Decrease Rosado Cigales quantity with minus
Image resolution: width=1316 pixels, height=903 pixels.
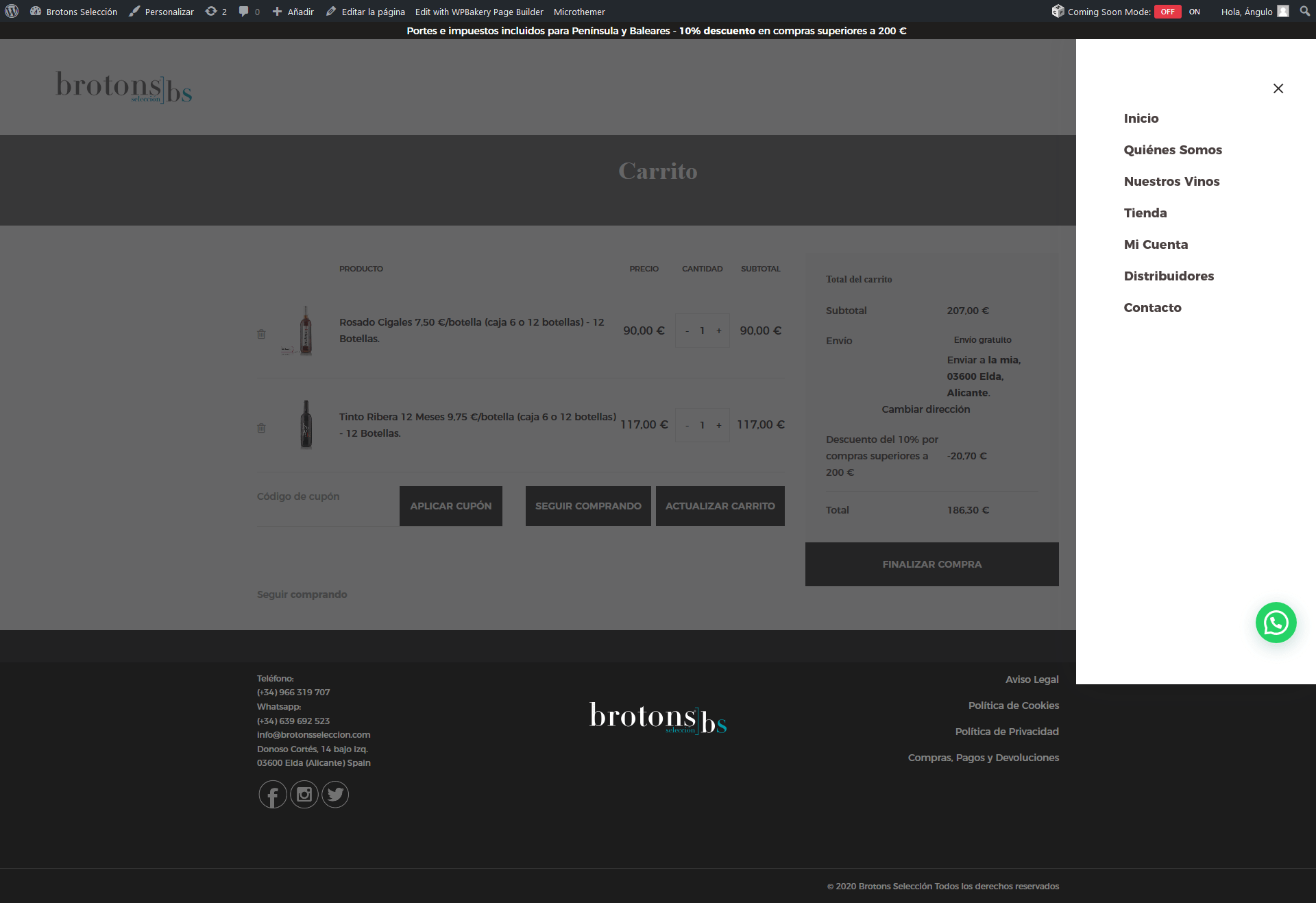pyautogui.click(x=687, y=330)
